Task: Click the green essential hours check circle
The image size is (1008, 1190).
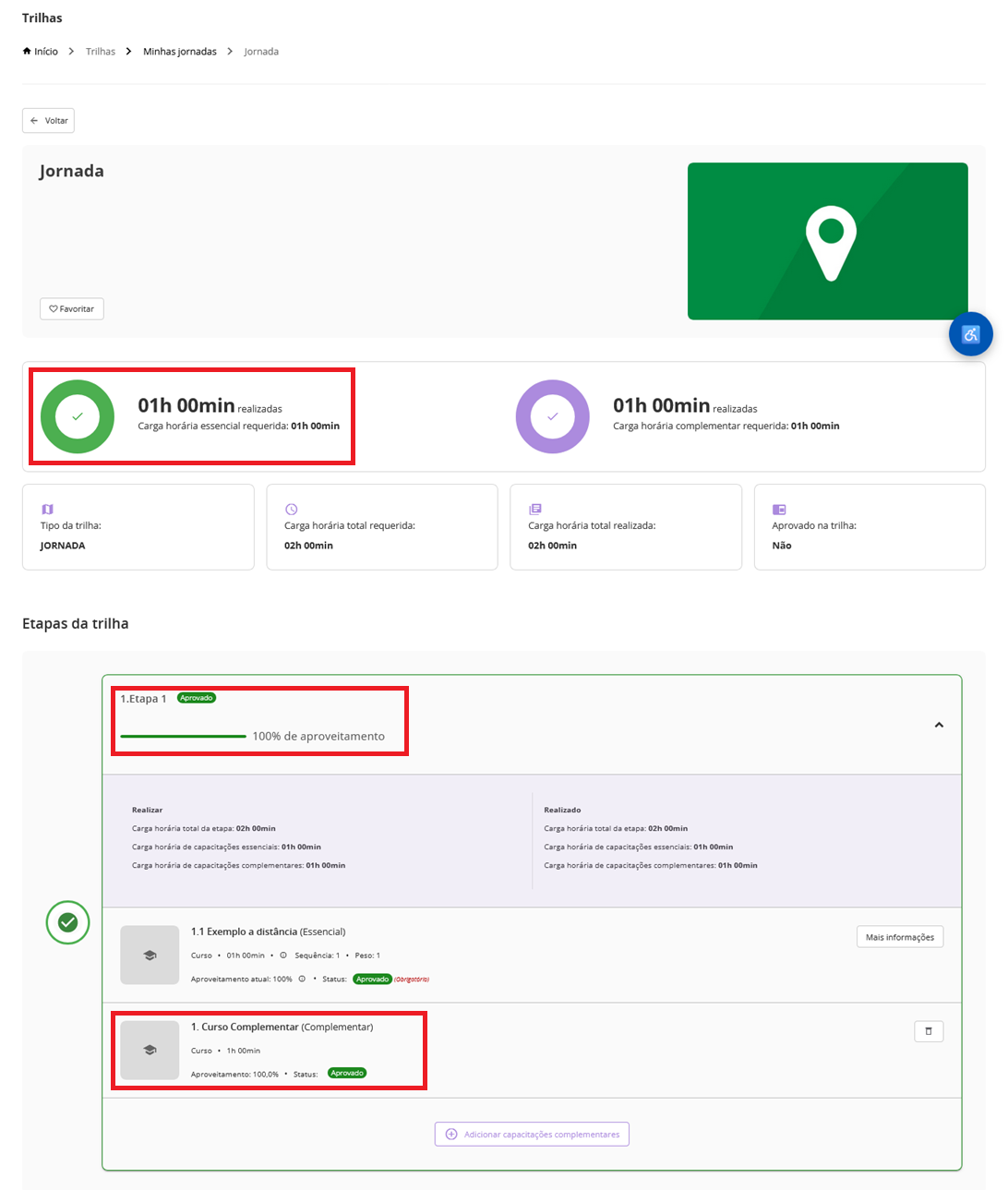Action: pos(78,416)
